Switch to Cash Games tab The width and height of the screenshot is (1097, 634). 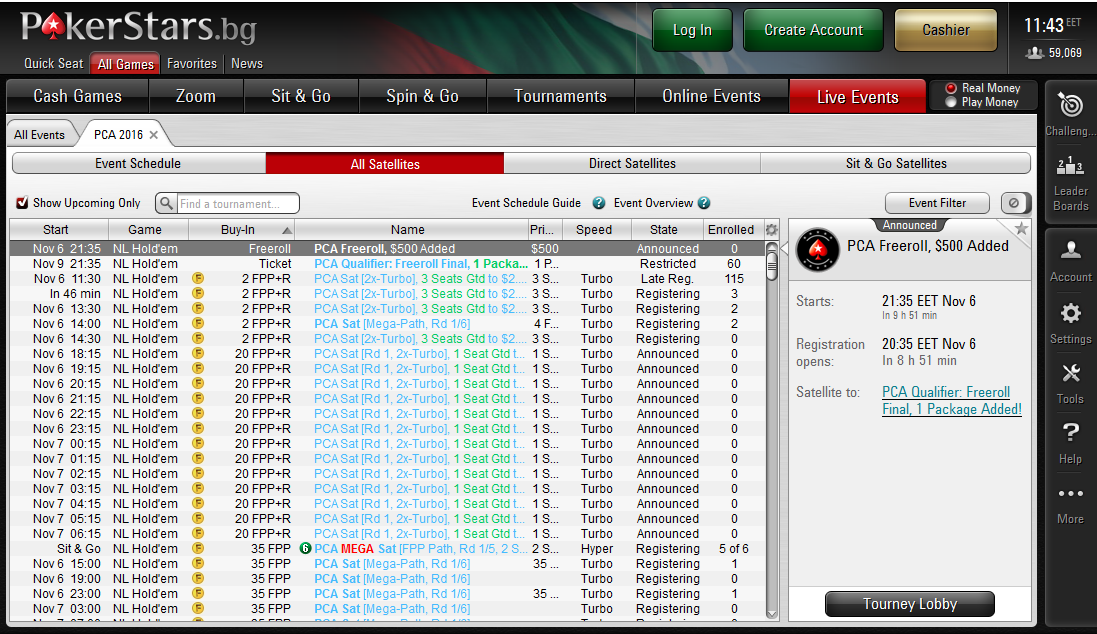tap(78, 96)
